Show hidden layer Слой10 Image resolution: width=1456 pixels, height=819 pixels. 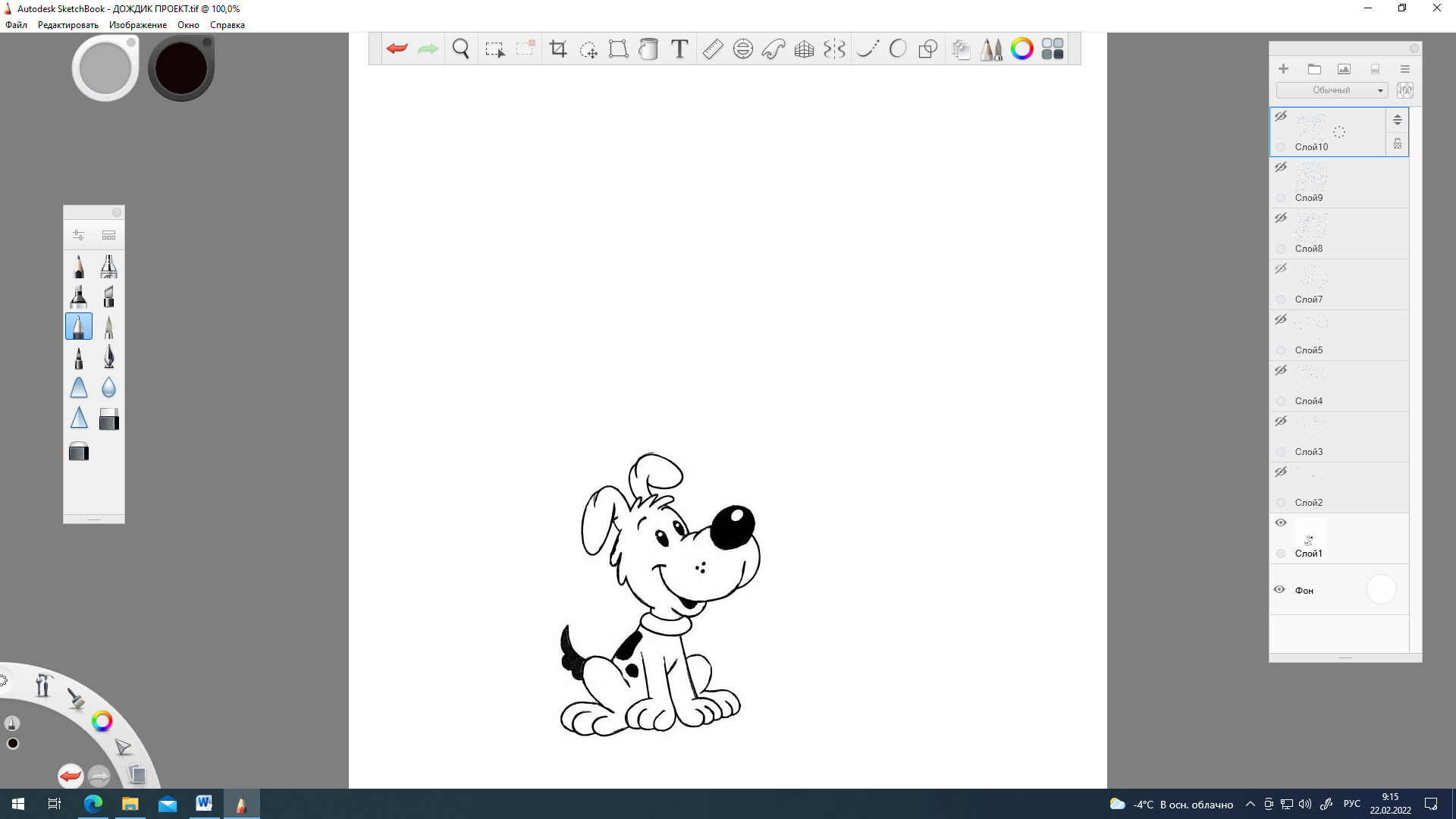click(1281, 117)
